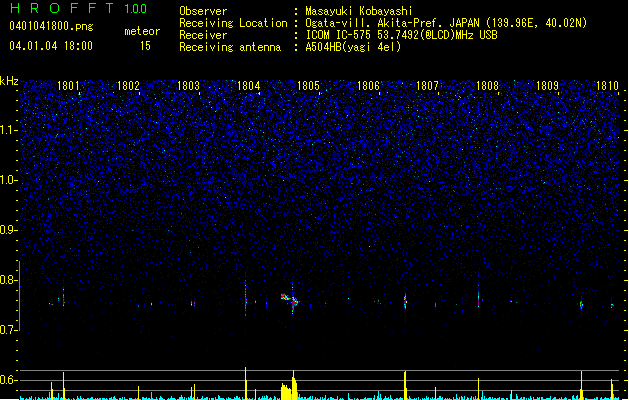Click the date stamp 04.01.04 18:00
This screenshot has width=629, height=400.
(x=51, y=46)
